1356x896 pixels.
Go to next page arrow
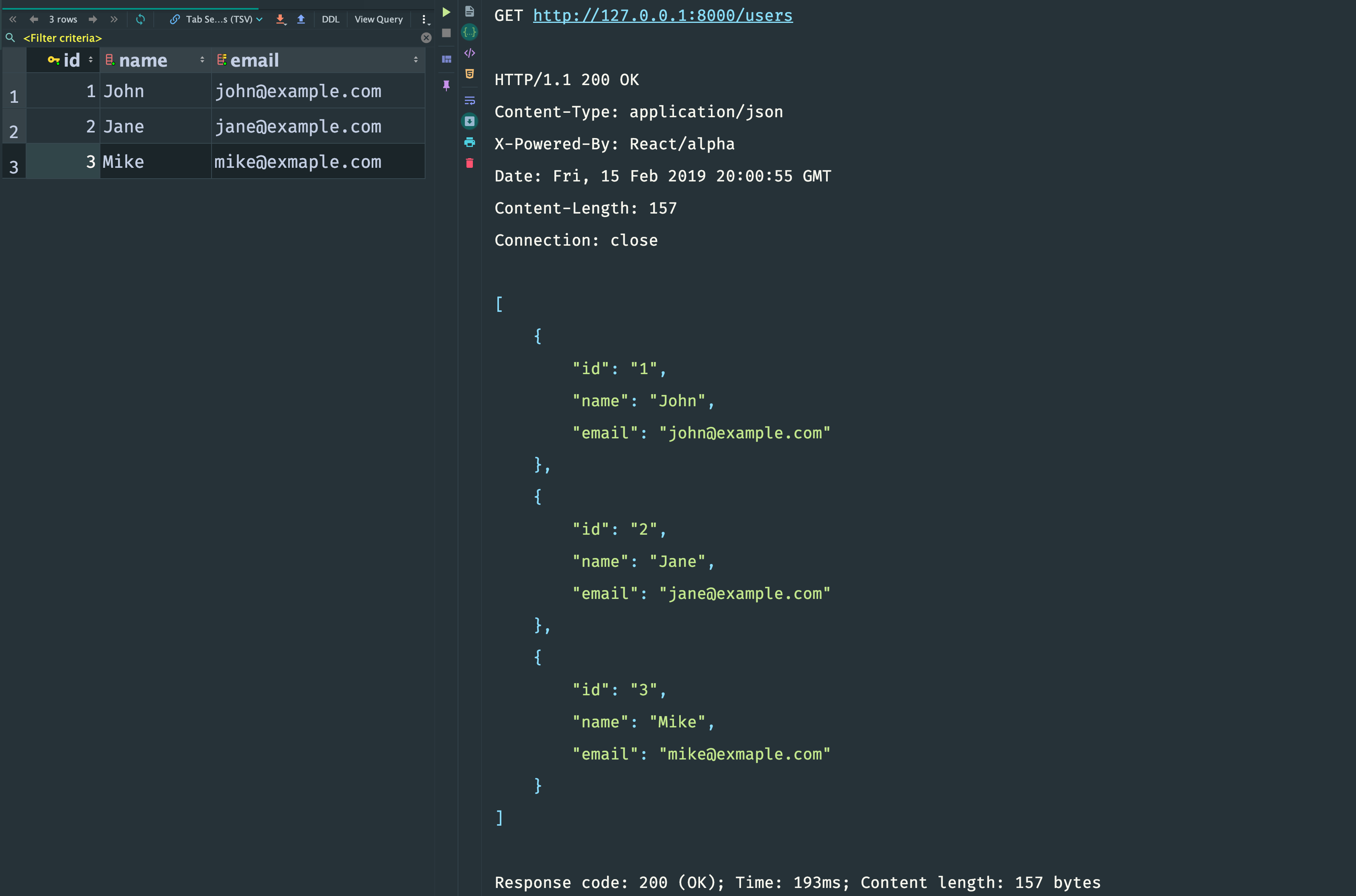93,19
